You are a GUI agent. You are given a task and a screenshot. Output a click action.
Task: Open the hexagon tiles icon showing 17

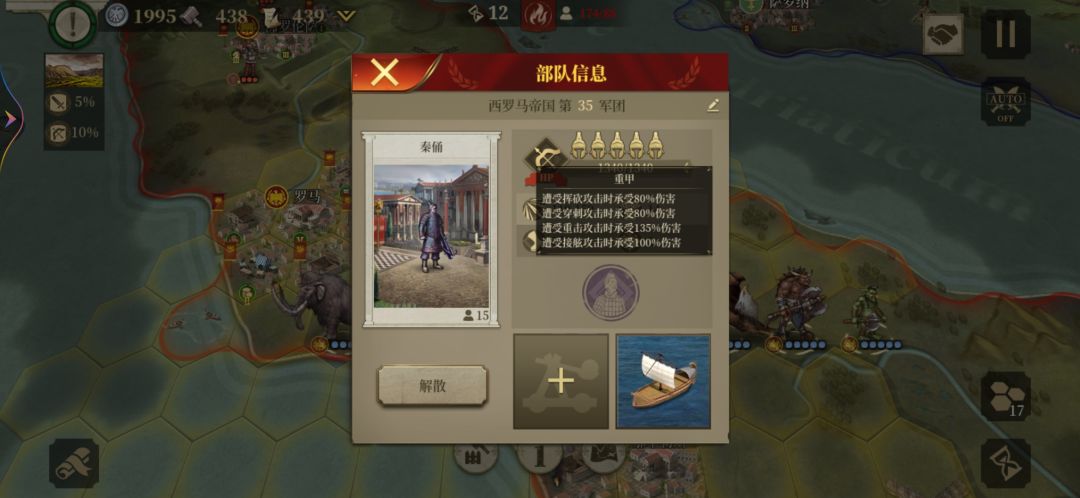[x=1006, y=396]
